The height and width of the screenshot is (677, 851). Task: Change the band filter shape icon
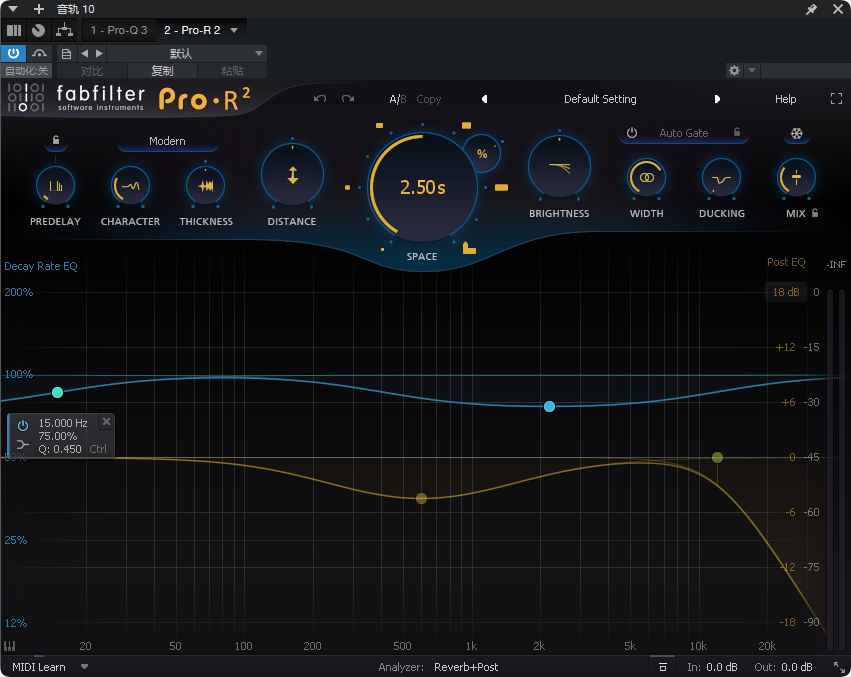23,445
